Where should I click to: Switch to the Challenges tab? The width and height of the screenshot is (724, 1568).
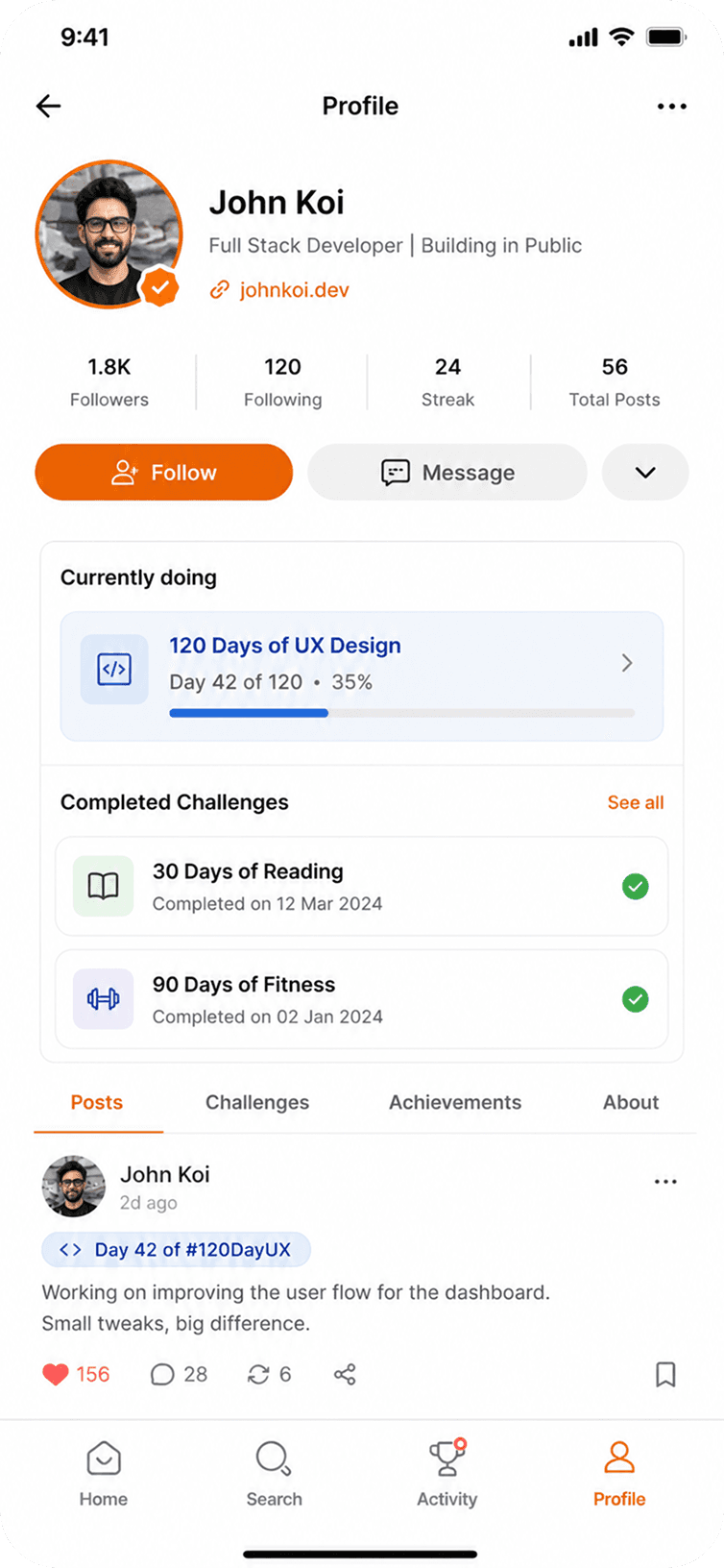click(257, 1102)
